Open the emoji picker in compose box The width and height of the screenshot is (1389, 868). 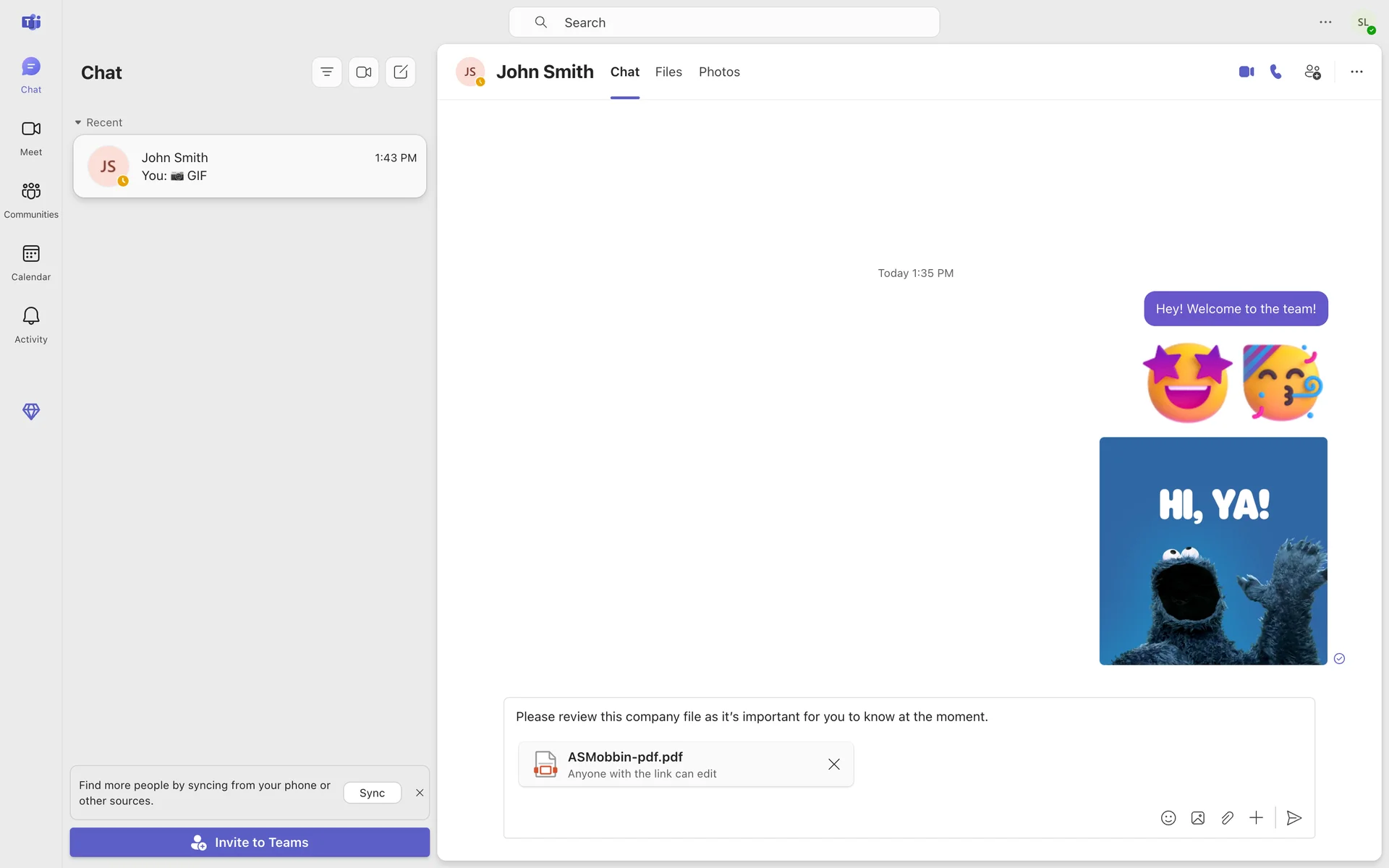pos(1168,818)
